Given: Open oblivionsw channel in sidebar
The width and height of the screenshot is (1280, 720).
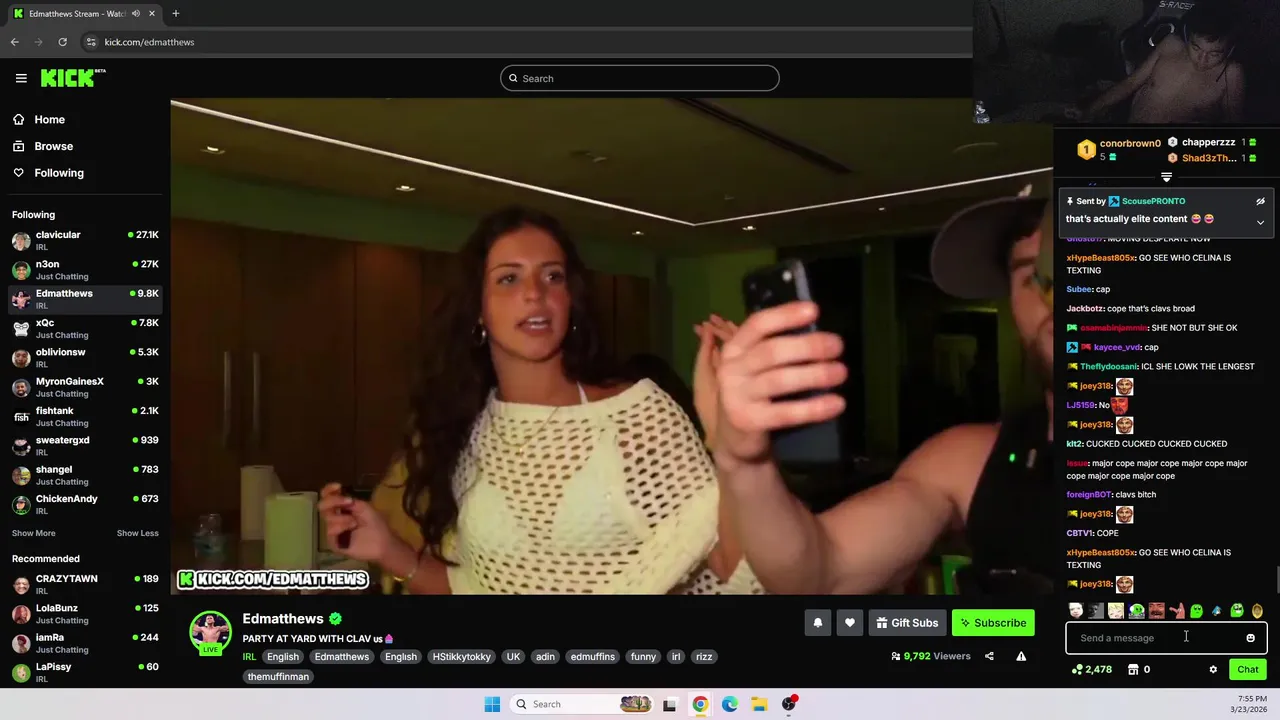Looking at the screenshot, I should click(85, 358).
